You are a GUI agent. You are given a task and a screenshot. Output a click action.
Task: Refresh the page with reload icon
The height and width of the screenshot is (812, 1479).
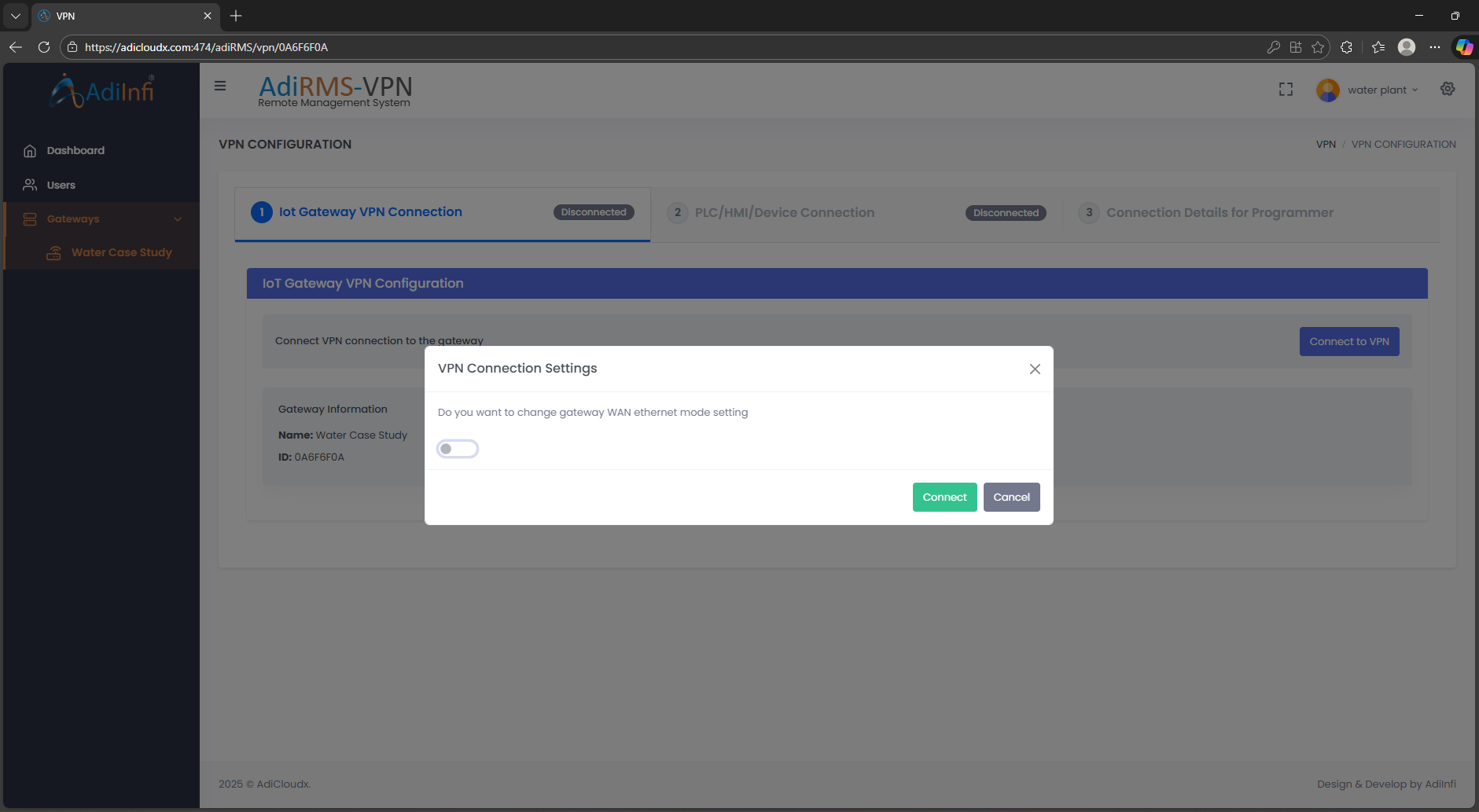(x=44, y=47)
